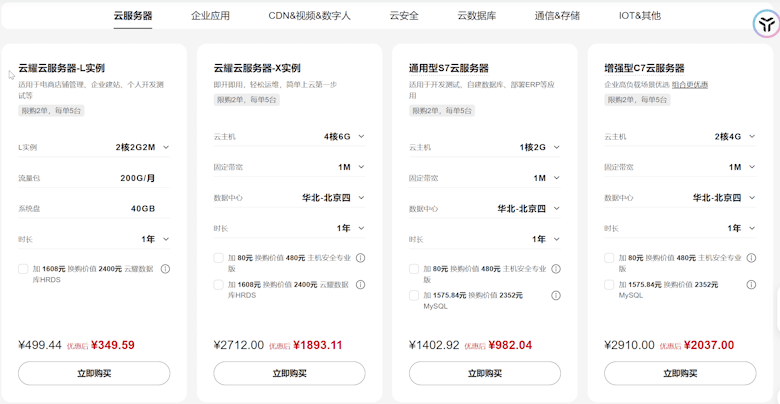
Task: Check the 80元 主机安全 add-on for X实例
Action: coord(218,258)
